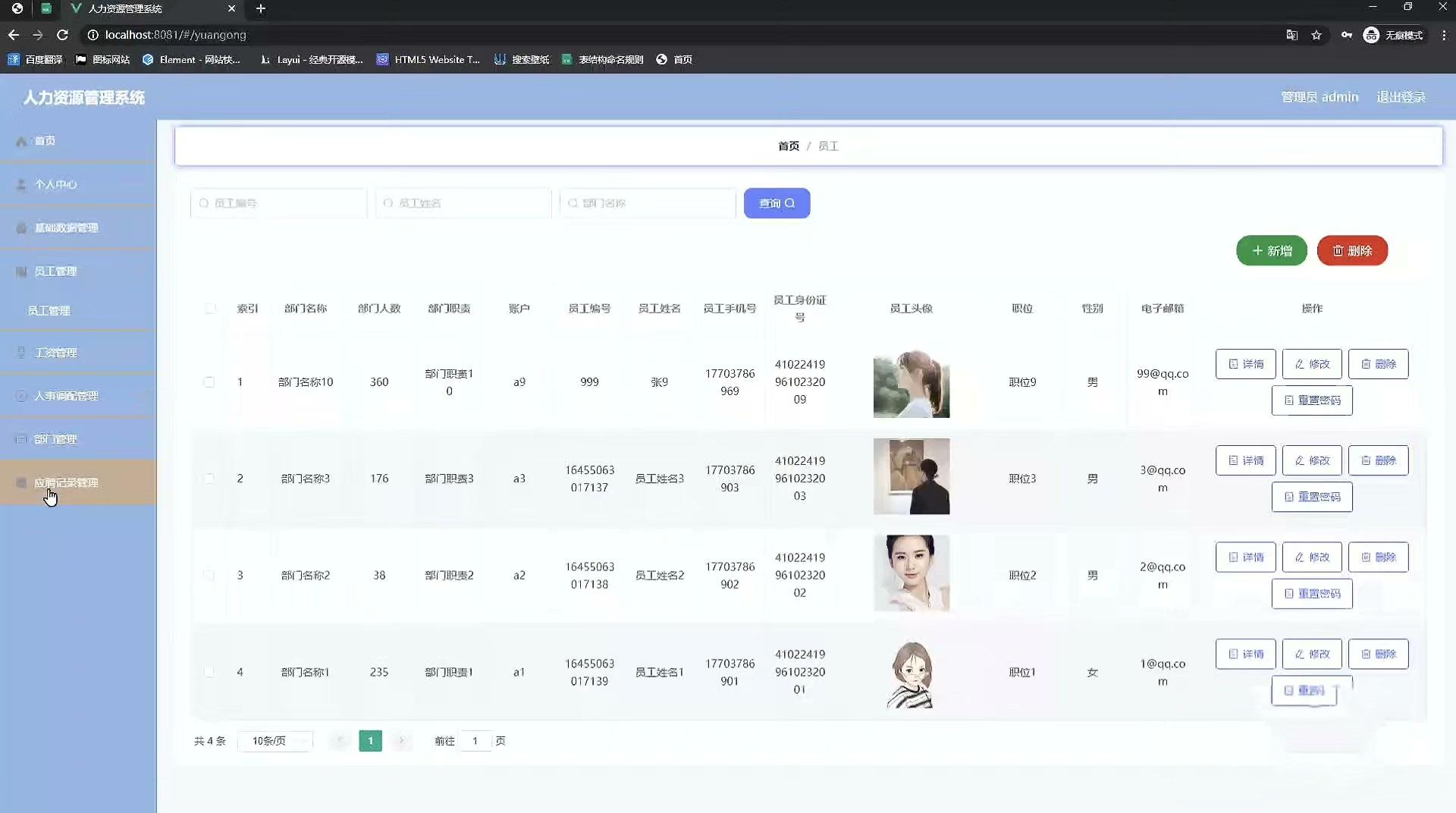1456x813 pixels.
Task: Click row 删除 for 员工姓名1
Action: point(1378,654)
